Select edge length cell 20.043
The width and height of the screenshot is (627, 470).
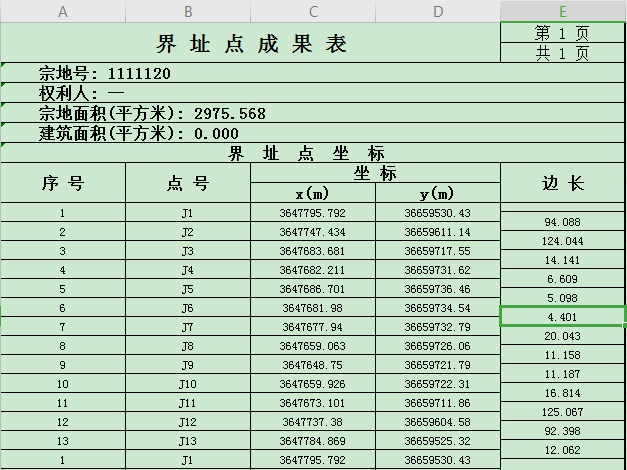562,336
